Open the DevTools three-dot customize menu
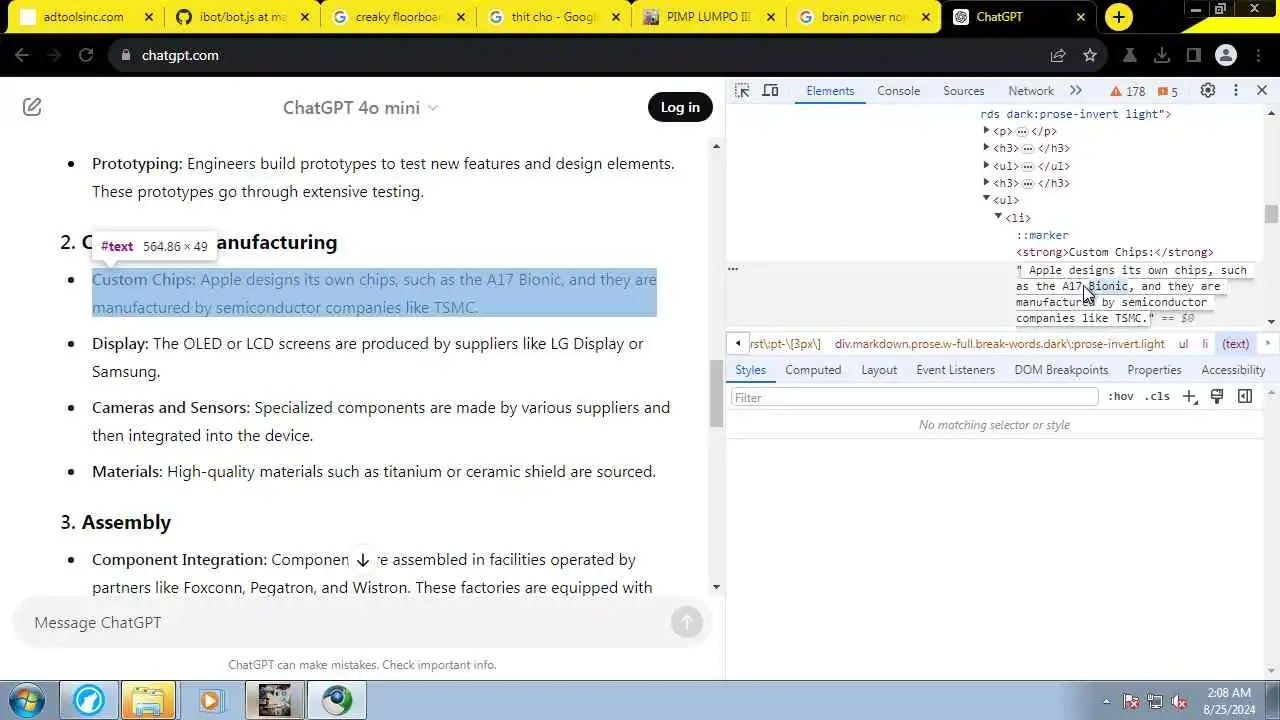1280x720 pixels. click(x=1236, y=90)
